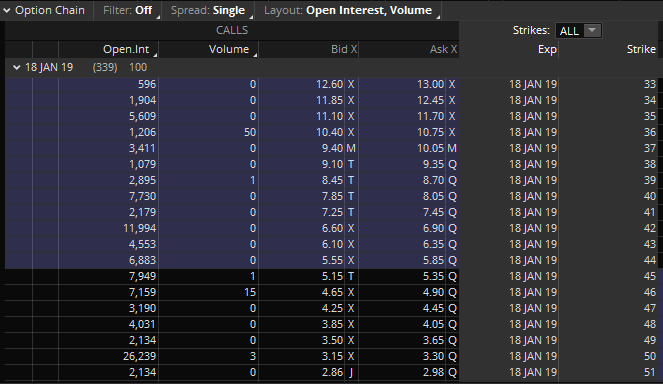Screen dimensions: 663x384
Task: Click open interest 5,609 for strike 35
Action: click(x=142, y=116)
